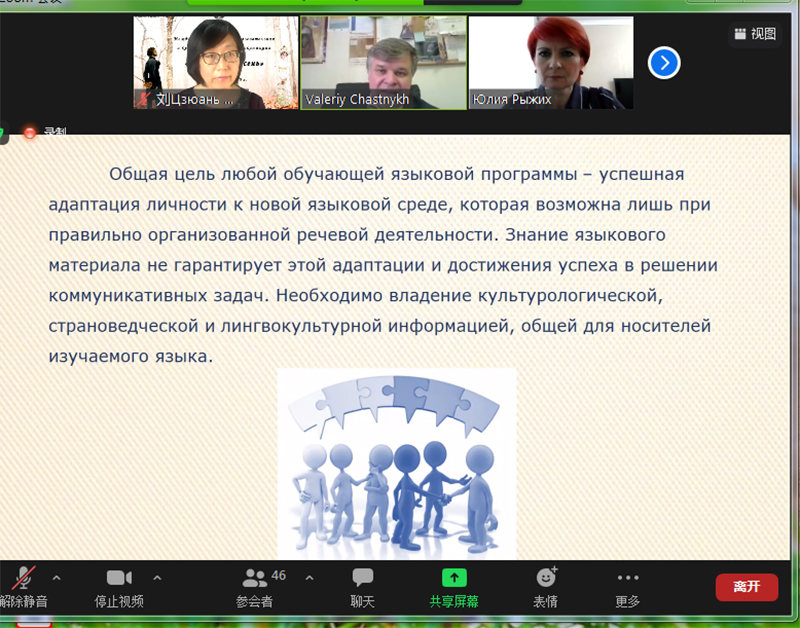
Task: Open the chat panel (聊天)
Action: [x=362, y=586]
